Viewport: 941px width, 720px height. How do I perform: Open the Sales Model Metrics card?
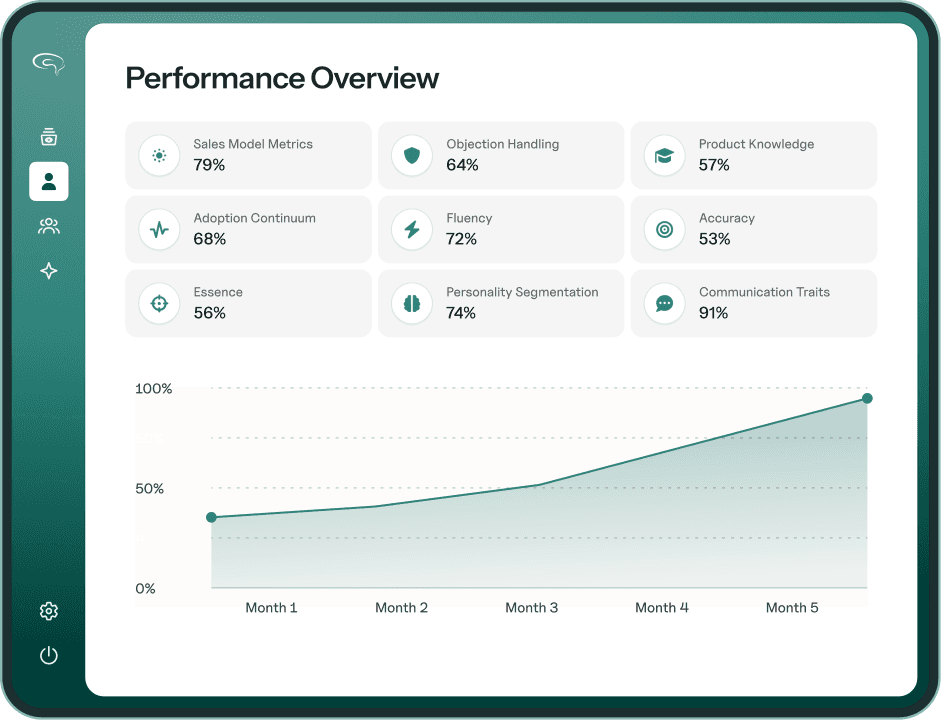(x=248, y=155)
